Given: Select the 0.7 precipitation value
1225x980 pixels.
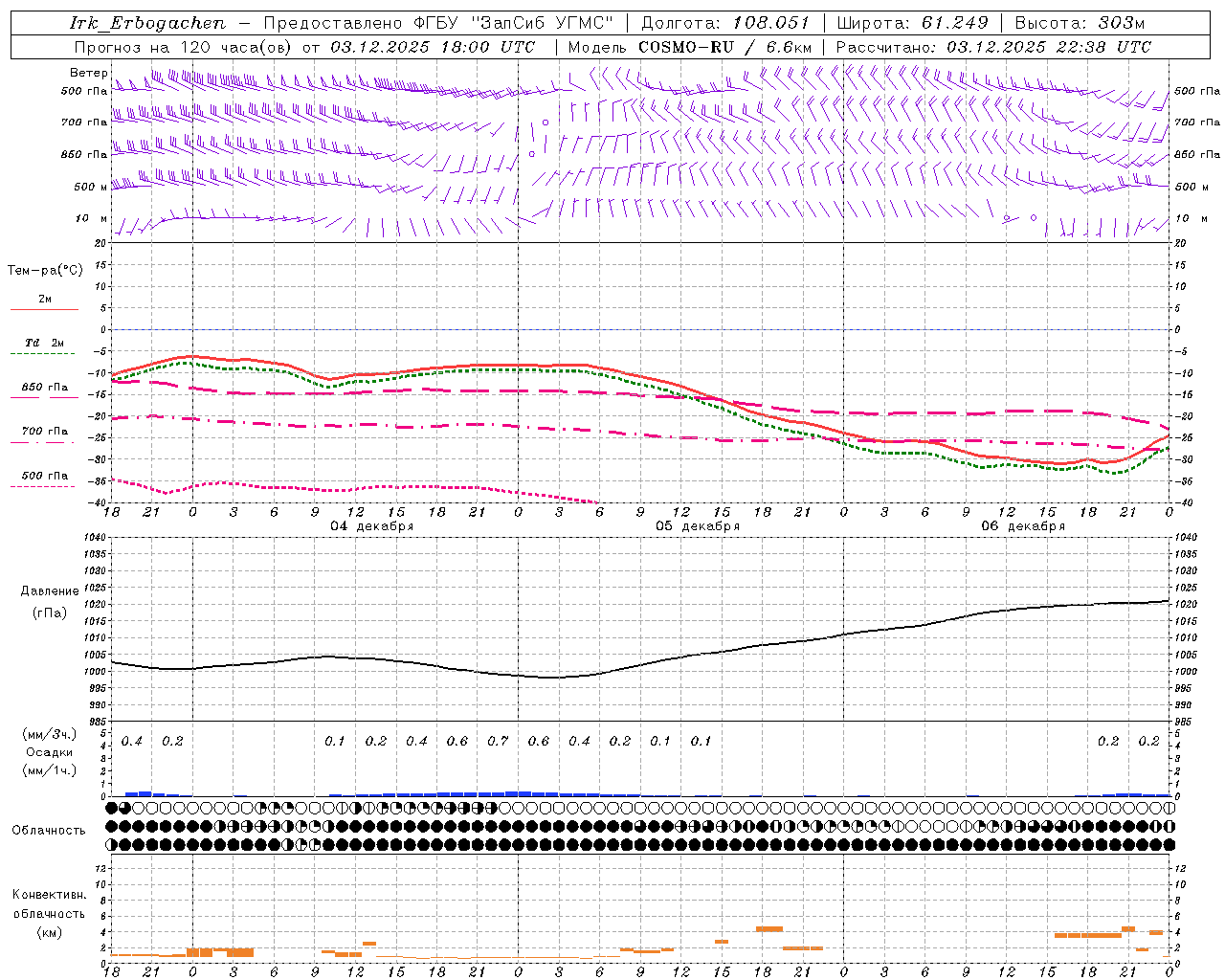Looking at the screenshot, I should coord(498,742).
